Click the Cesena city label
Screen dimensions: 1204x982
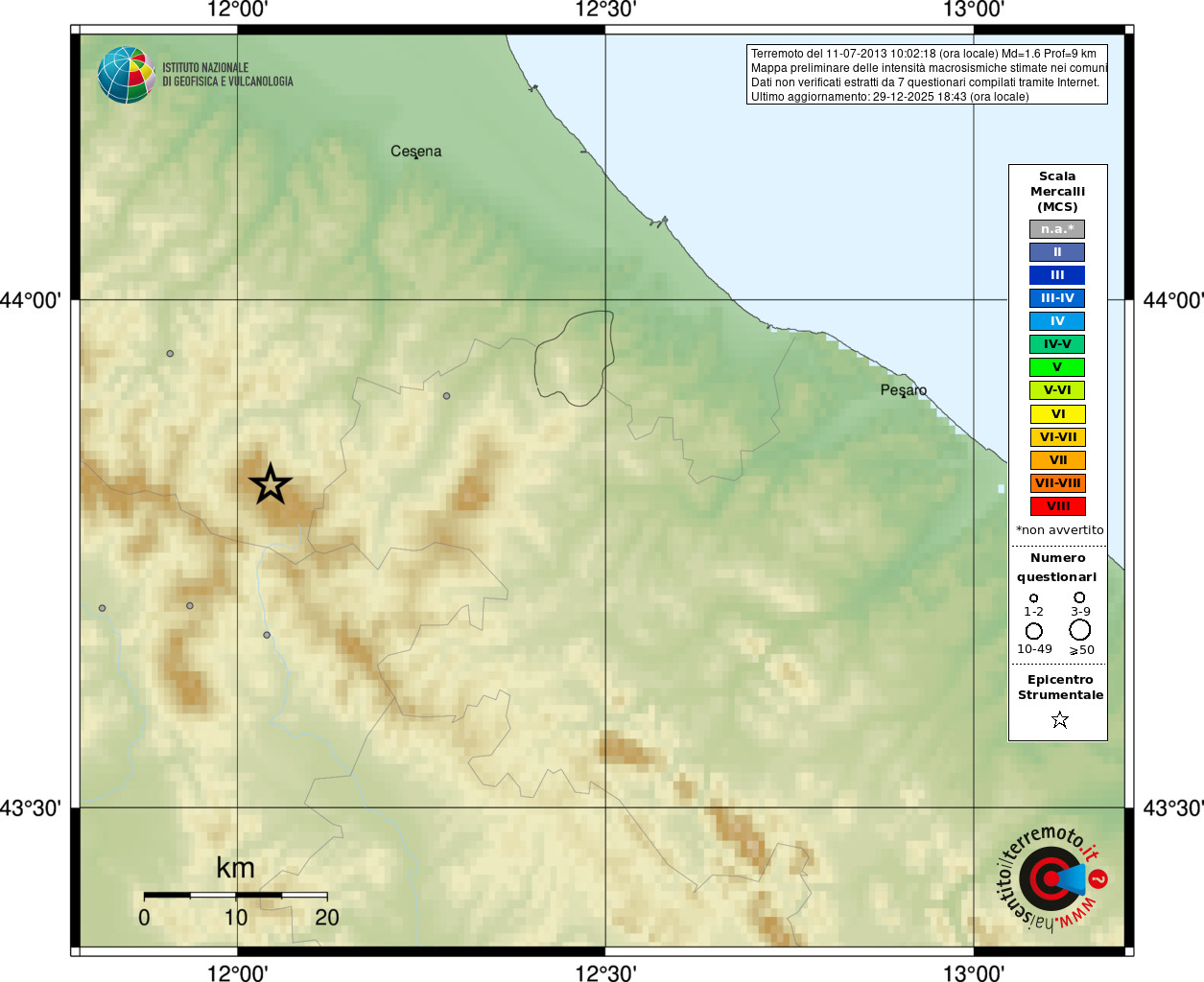416,152
